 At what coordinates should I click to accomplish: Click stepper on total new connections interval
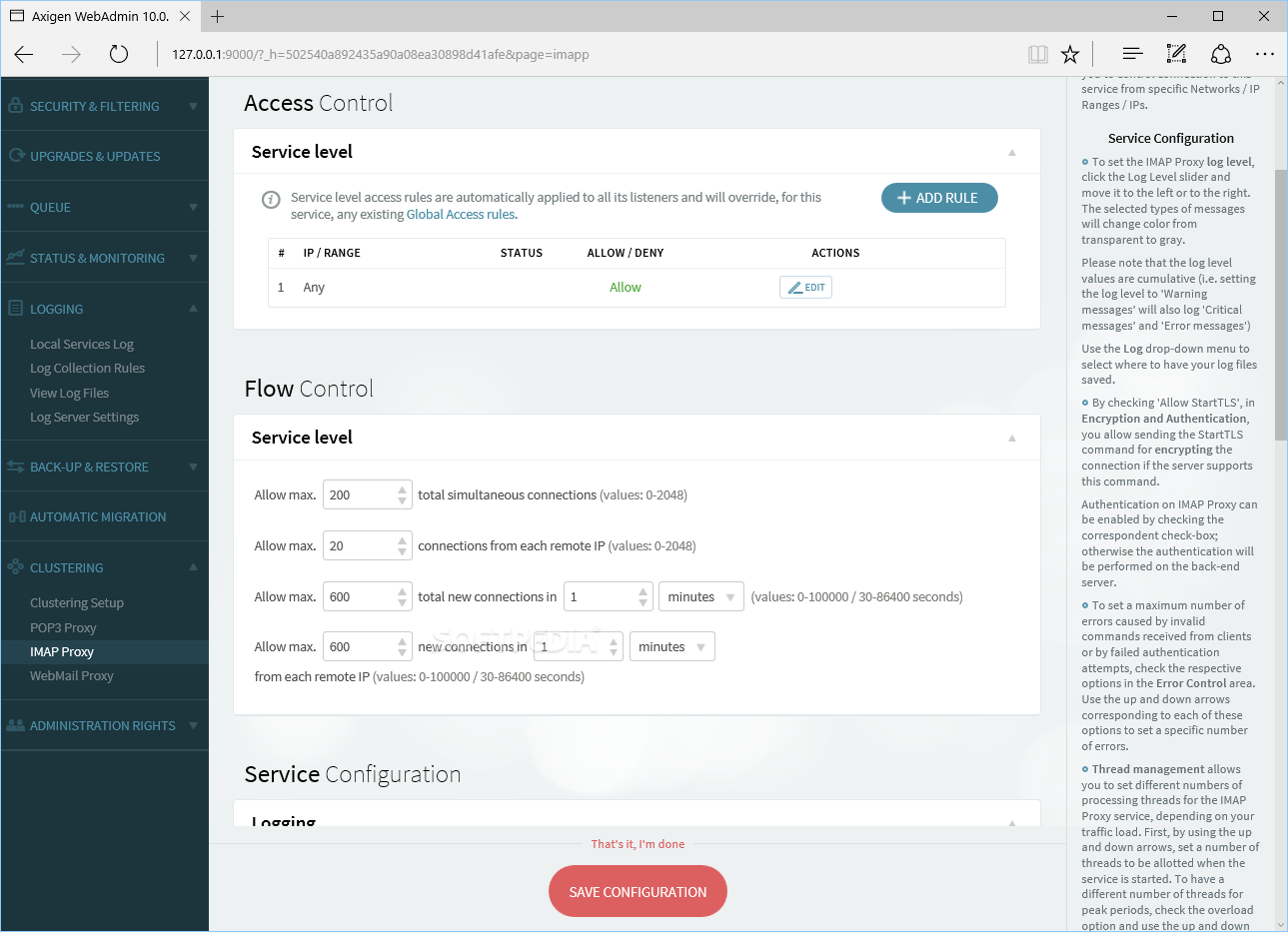[x=643, y=596]
